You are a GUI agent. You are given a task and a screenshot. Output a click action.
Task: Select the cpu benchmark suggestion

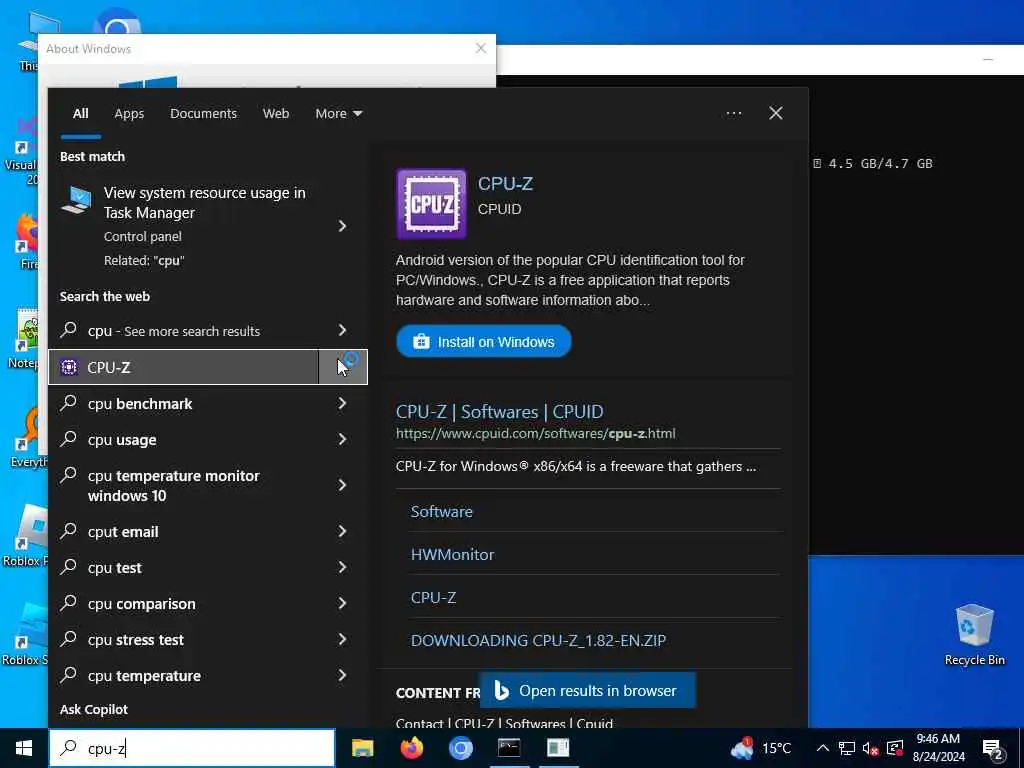point(184,404)
